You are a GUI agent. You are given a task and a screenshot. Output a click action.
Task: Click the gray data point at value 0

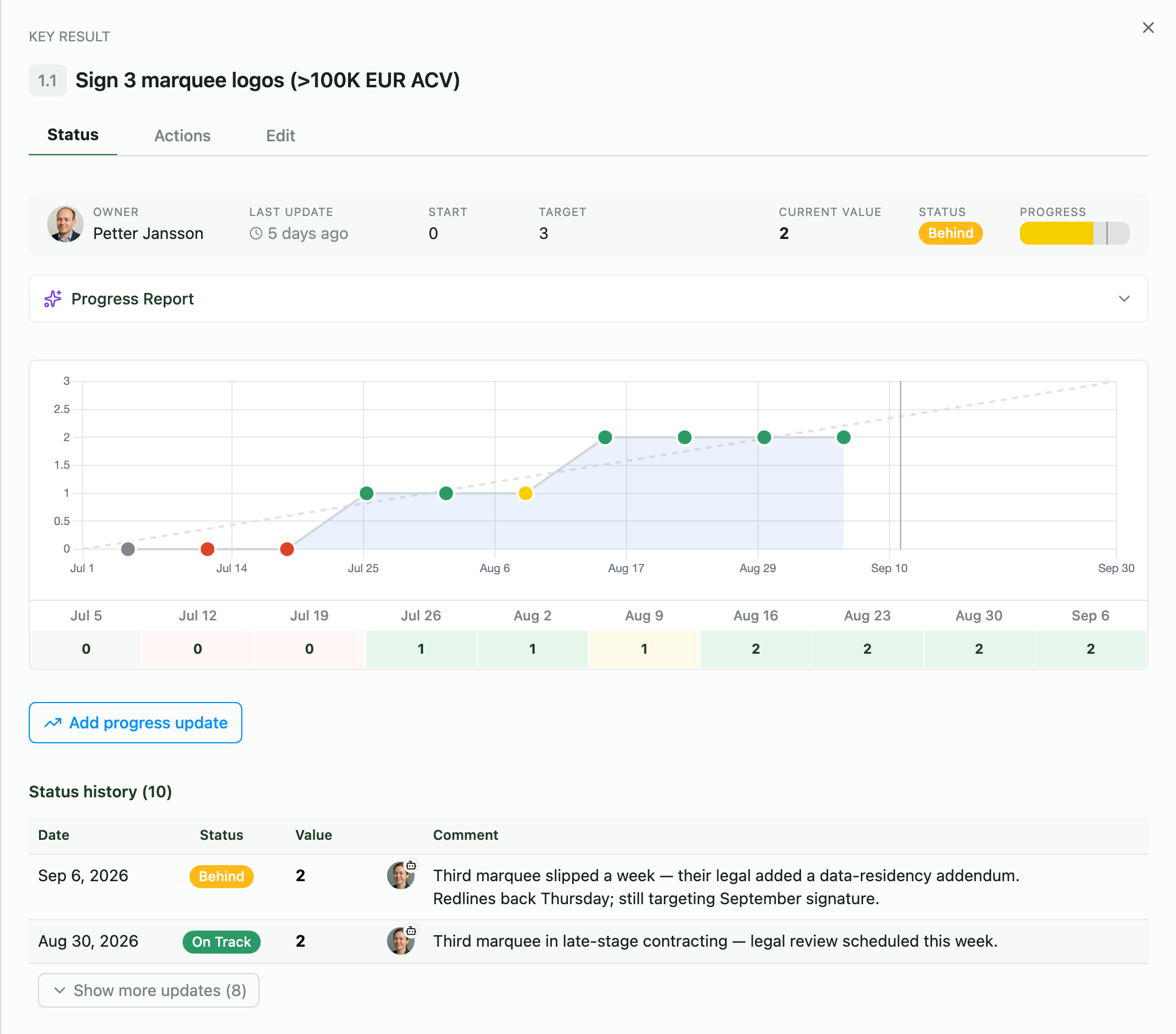pyautogui.click(x=128, y=549)
